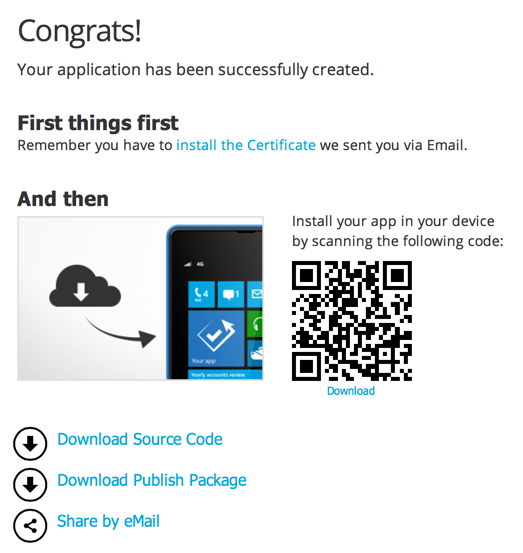
Task: Click the circular arrow icon beside Download Source Code
Action: (x=30, y=443)
